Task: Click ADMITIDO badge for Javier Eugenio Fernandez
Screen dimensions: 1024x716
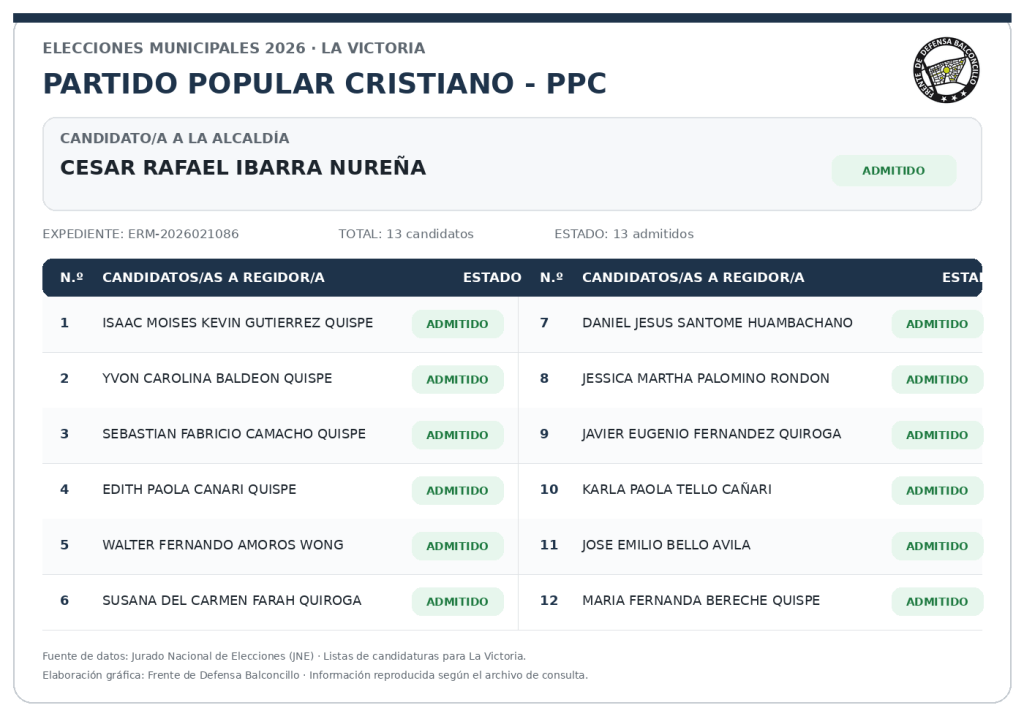Action: 936,435
